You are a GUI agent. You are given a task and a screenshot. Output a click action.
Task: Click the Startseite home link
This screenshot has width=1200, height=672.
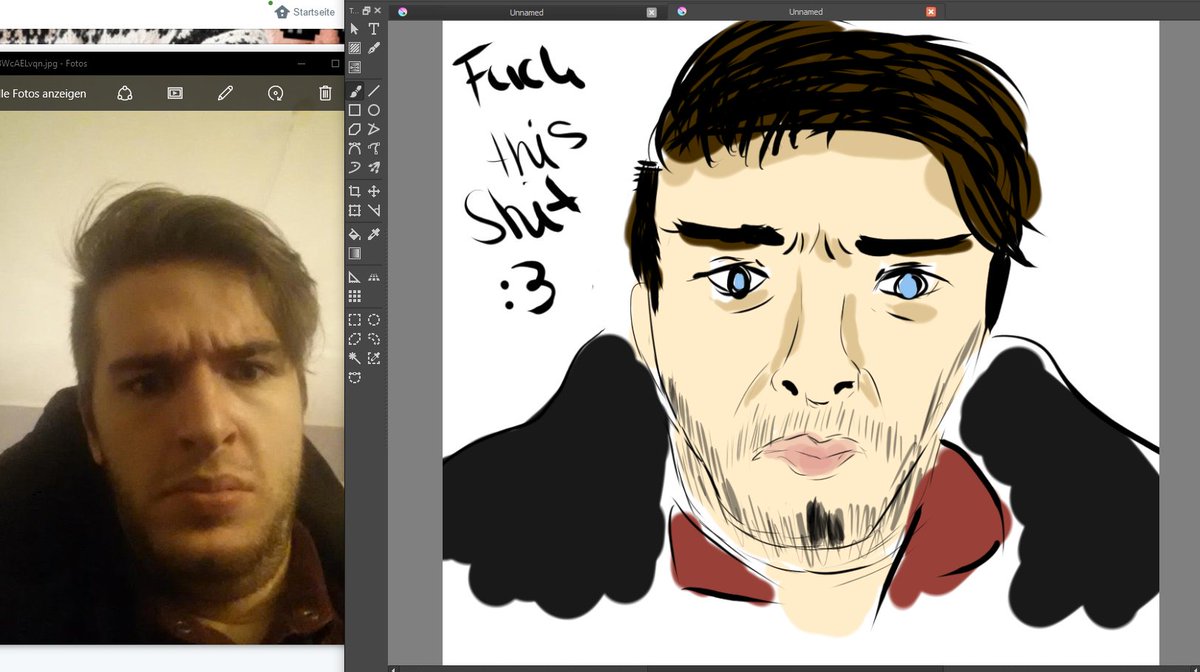[x=305, y=12]
